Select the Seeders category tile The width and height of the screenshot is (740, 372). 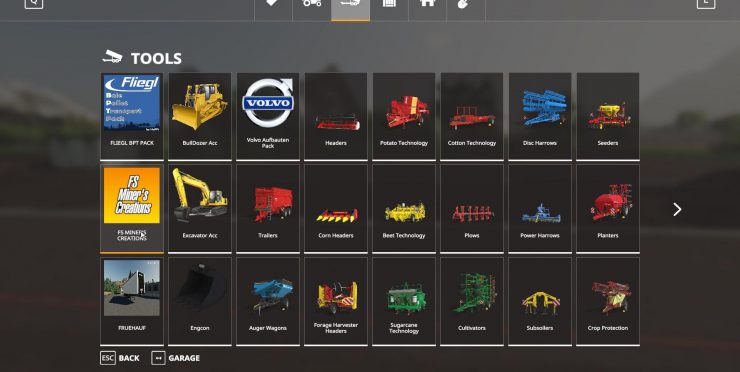click(x=607, y=116)
